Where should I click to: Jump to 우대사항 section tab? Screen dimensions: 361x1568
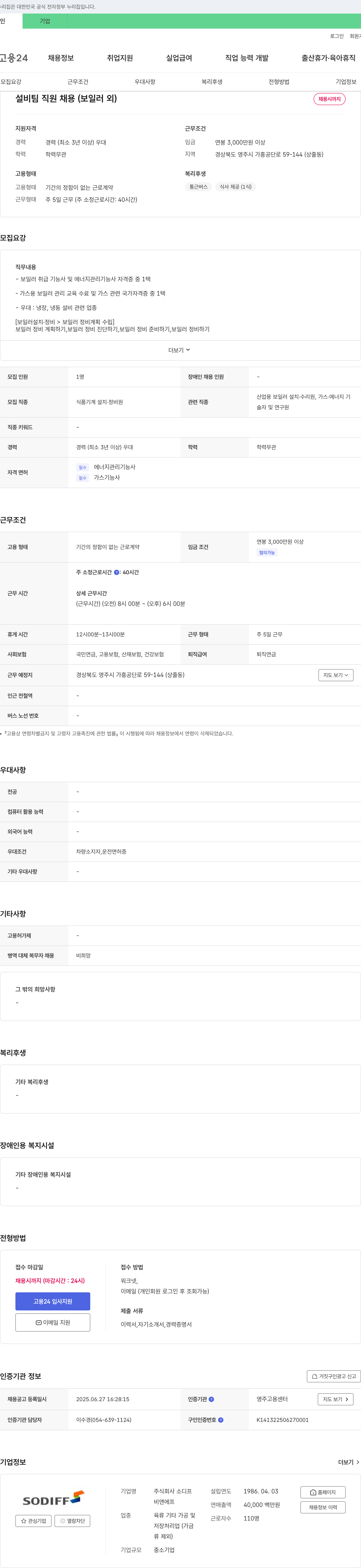tap(145, 82)
